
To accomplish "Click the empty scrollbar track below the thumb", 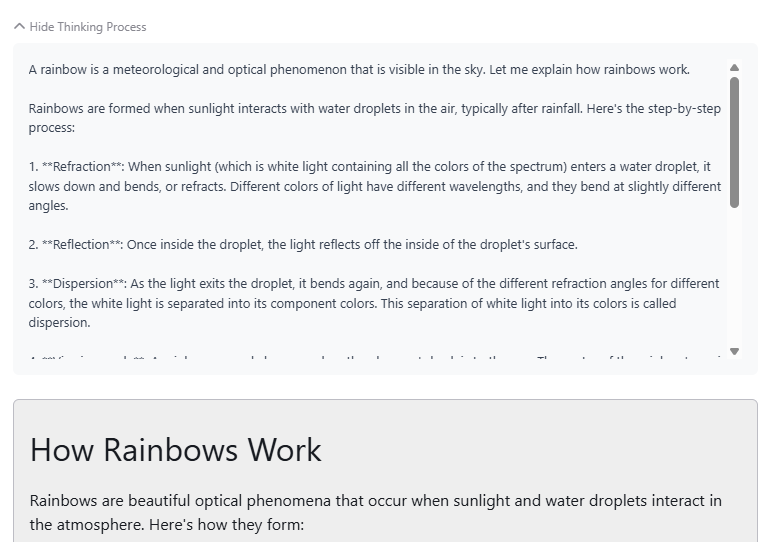I will 735,280.
